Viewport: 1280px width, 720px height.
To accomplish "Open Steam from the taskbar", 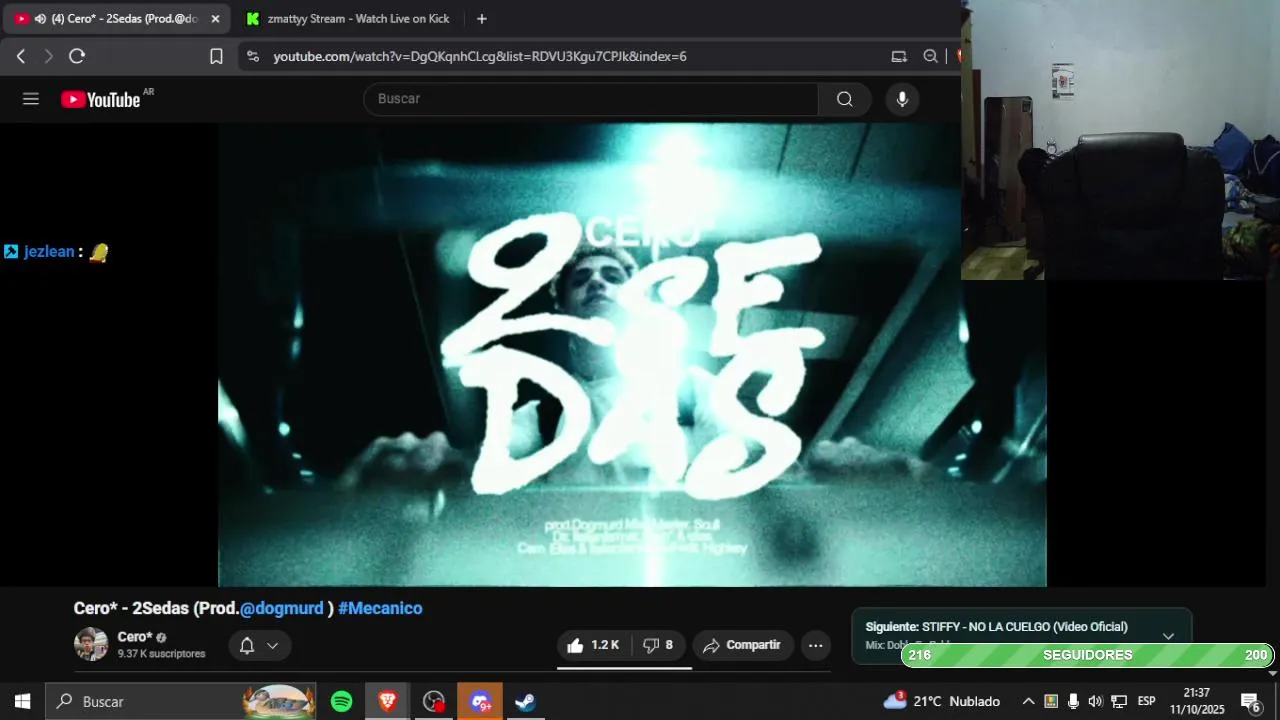I will click(526, 702).
